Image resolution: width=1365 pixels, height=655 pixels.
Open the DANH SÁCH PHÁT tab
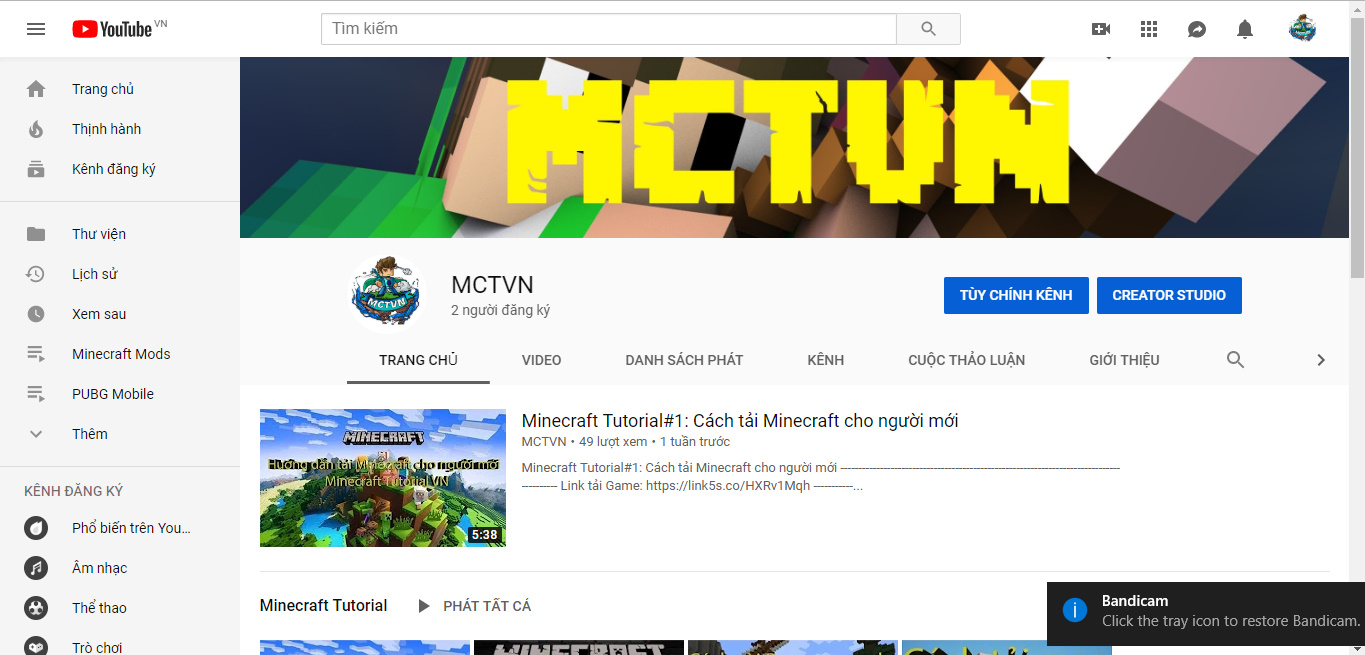click(684, 360)
